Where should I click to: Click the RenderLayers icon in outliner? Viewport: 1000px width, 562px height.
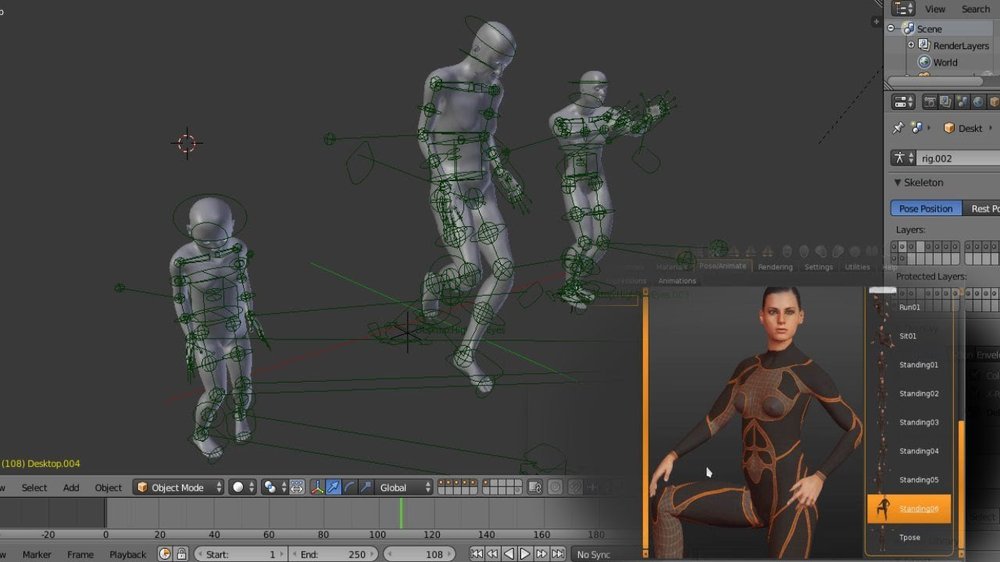(x=923, y=45)
